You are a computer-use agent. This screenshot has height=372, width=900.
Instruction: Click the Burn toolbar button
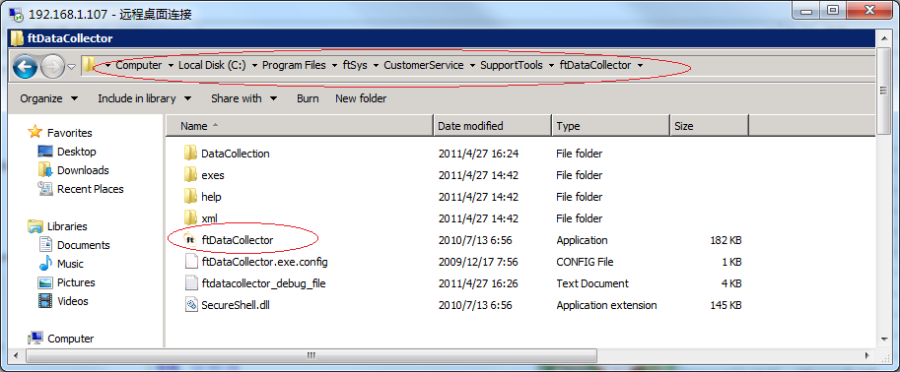pos(308,98)
